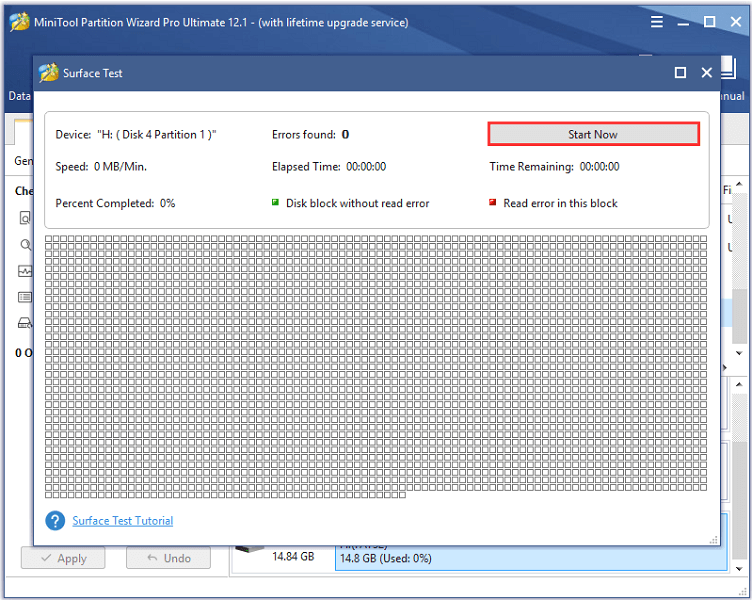The image size is (752, 600).
Task: Click the Device "H: ( Disk 4 Partition 1 )" text
Action: [136, 134]
